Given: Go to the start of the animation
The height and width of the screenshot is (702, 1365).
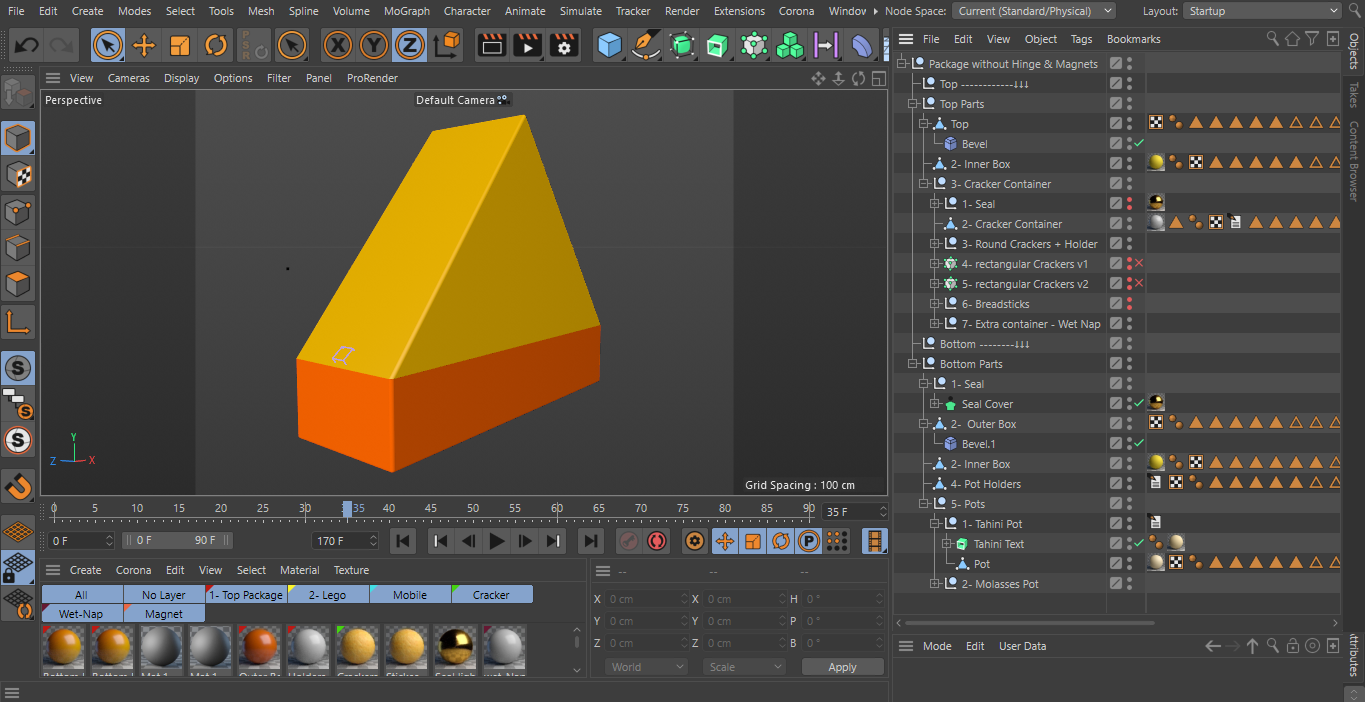Looking at the screenshot, I should click(402, 541).
